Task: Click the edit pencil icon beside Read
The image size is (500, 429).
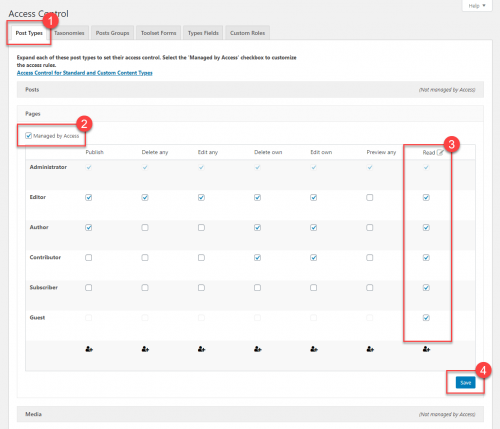Action: point(440,152)
